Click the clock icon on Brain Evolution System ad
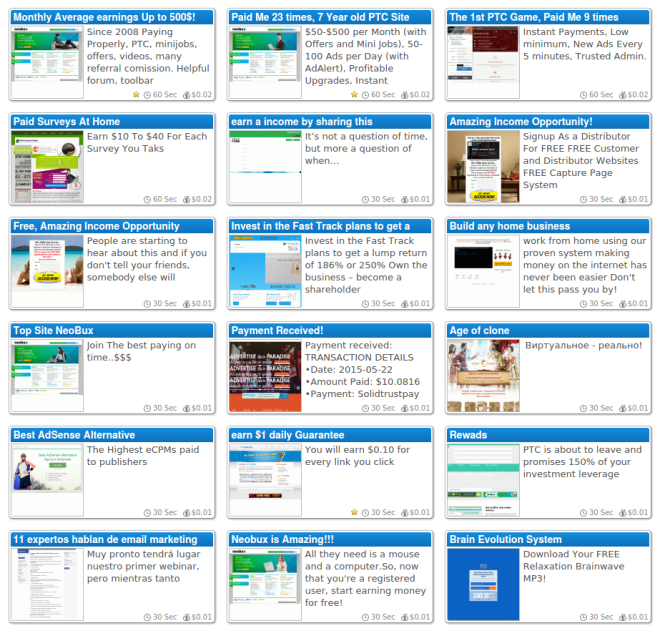660x631 pixels. 583,618
